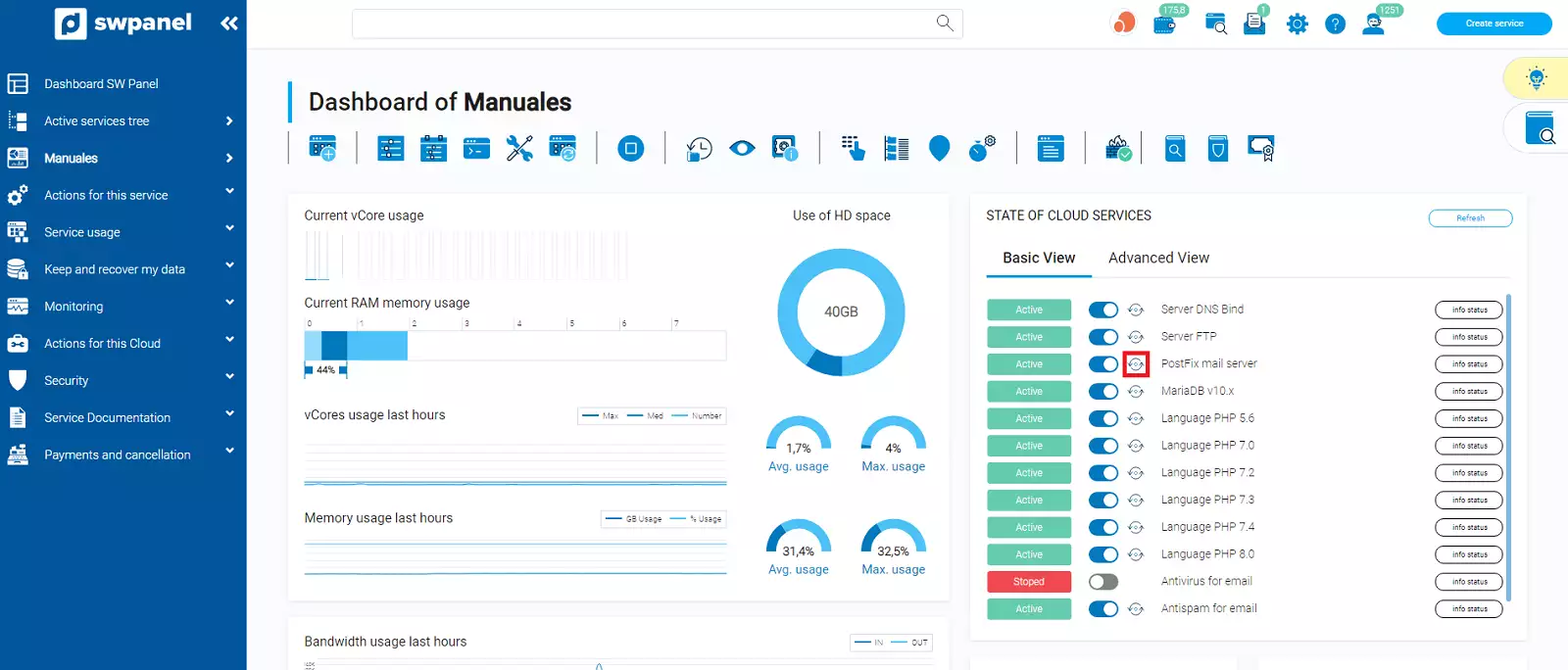Click the Create service button

tap(1494, 24)
